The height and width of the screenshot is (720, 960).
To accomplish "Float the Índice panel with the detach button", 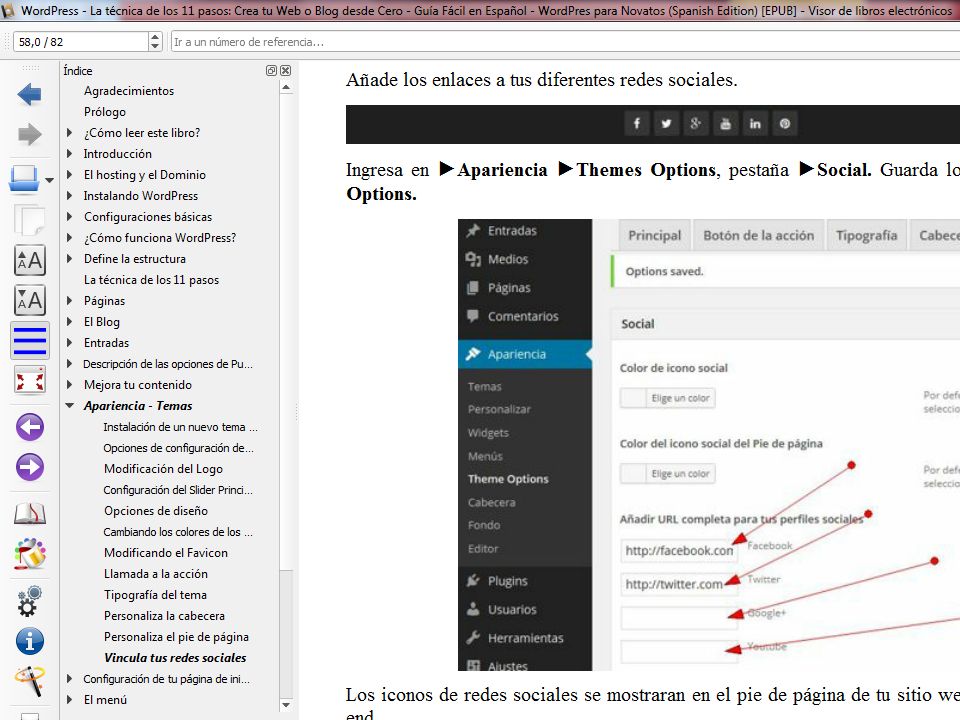I will 271,70.
